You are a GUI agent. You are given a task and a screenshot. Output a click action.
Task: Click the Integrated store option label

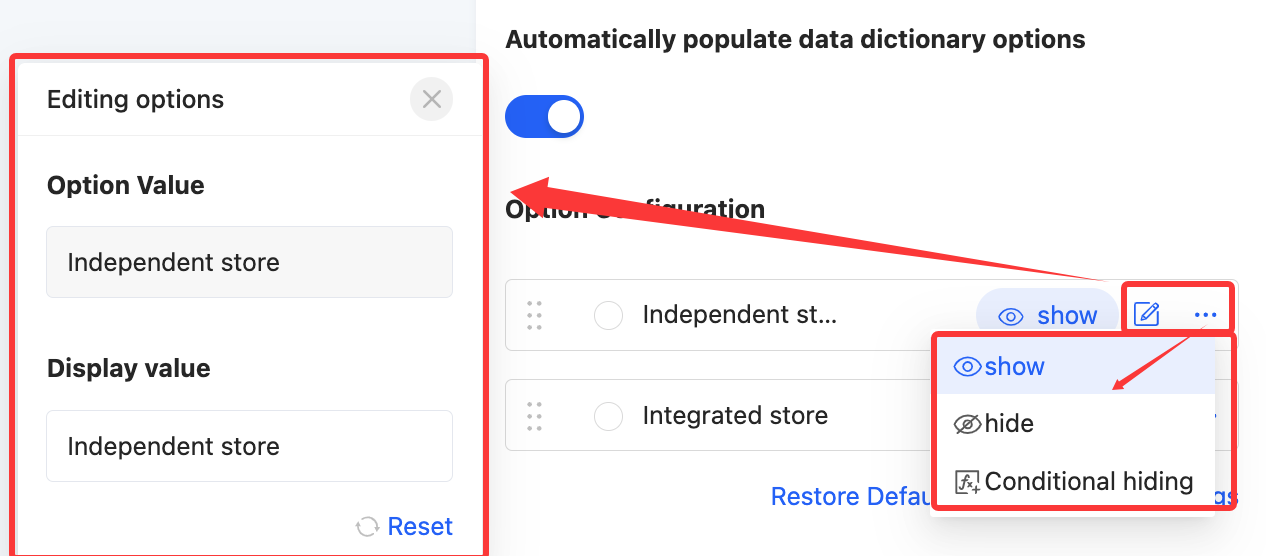[735, 415]
